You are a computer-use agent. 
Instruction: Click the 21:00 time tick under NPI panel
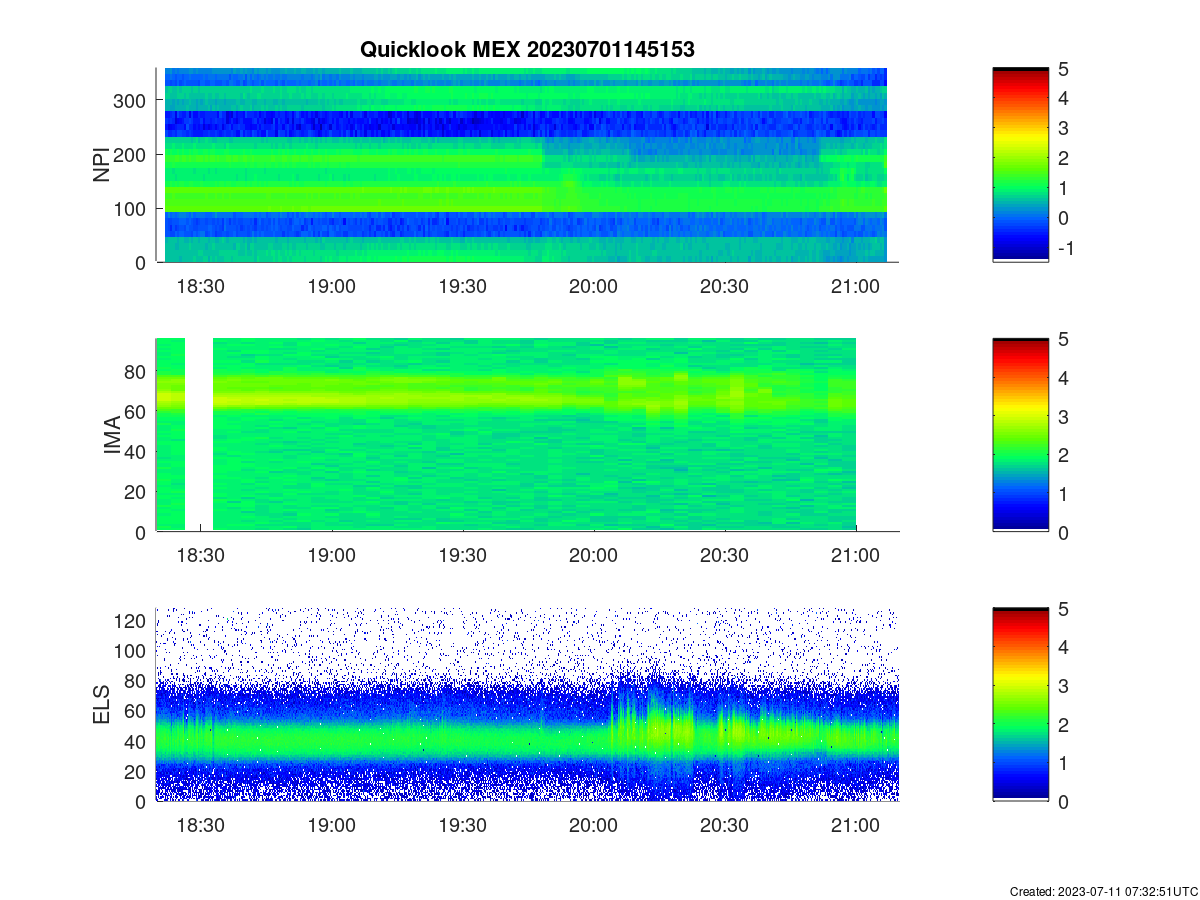(x=856, y=286)
